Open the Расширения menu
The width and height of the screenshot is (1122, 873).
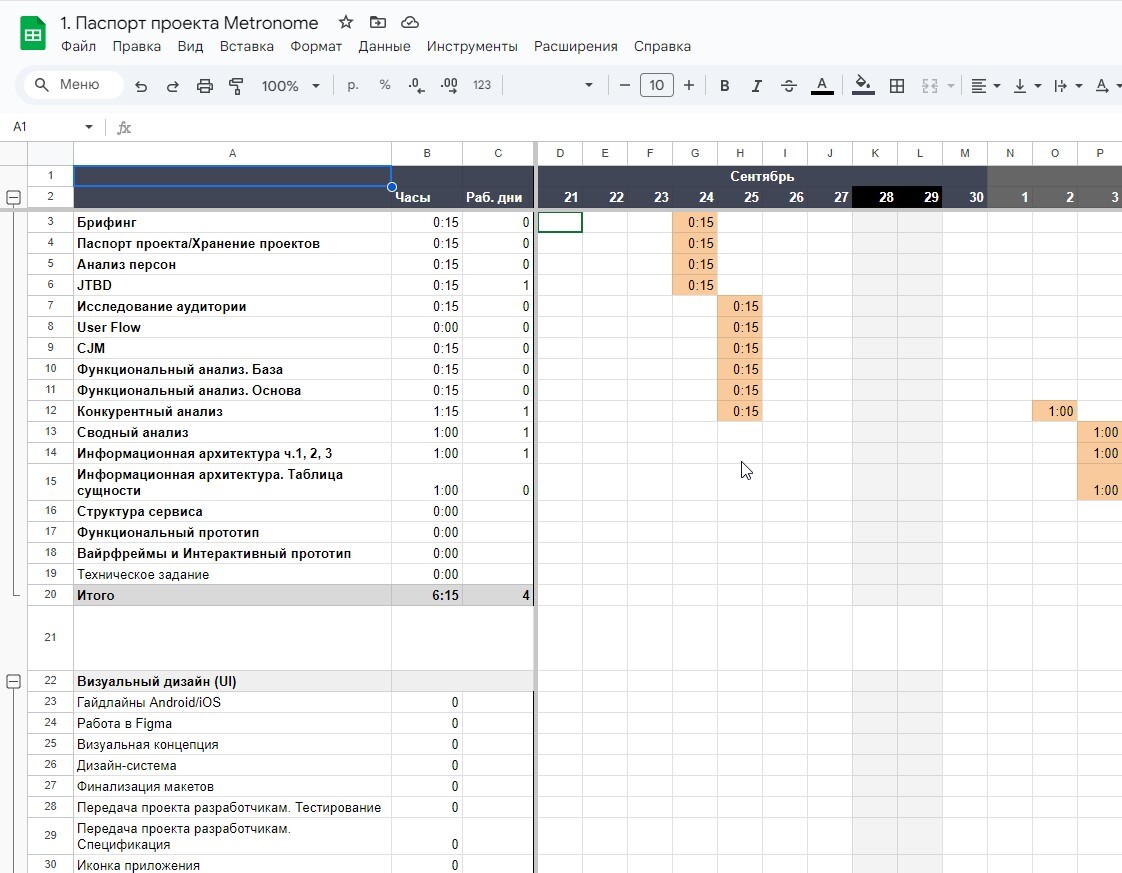click(576, 46)
